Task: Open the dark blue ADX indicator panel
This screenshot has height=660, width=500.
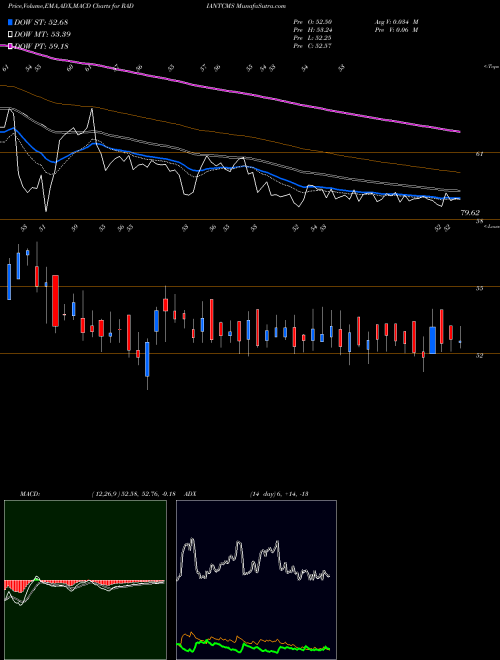Action: [x=256, y=580]
